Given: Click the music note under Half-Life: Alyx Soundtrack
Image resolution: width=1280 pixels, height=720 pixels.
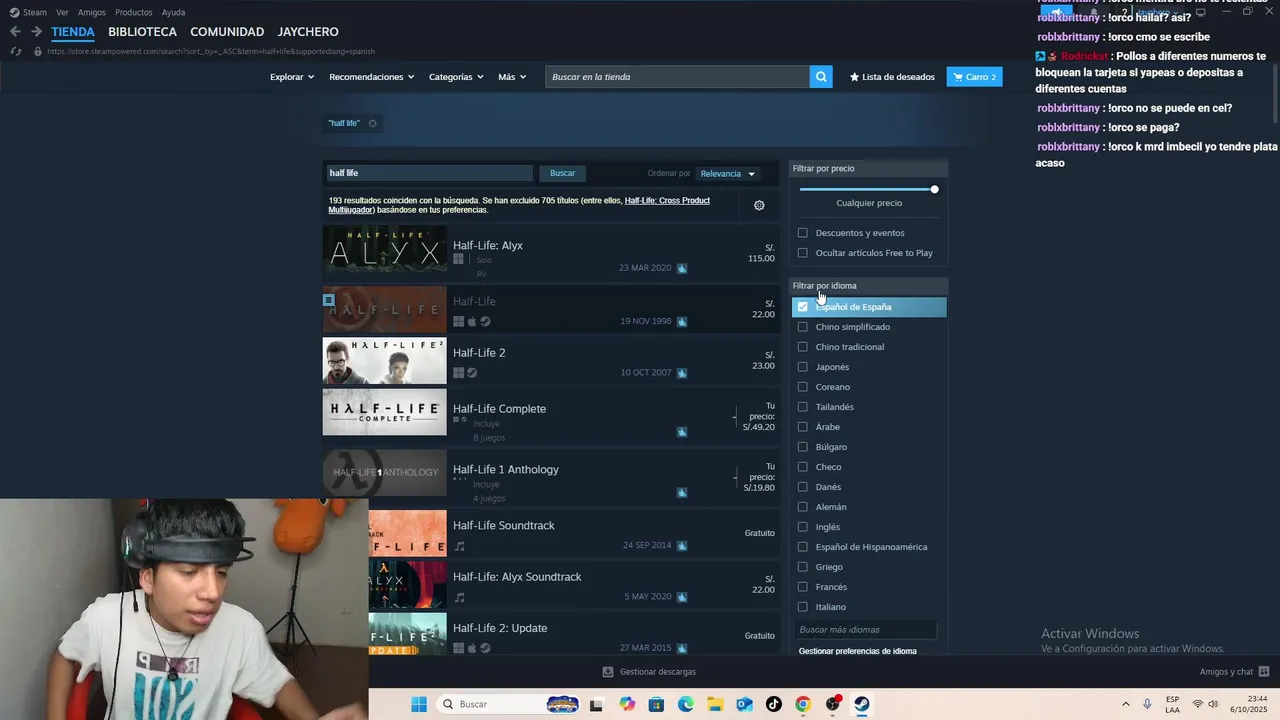Looking at the screenshot, I should pyautogui.click(x=459, y=597).
